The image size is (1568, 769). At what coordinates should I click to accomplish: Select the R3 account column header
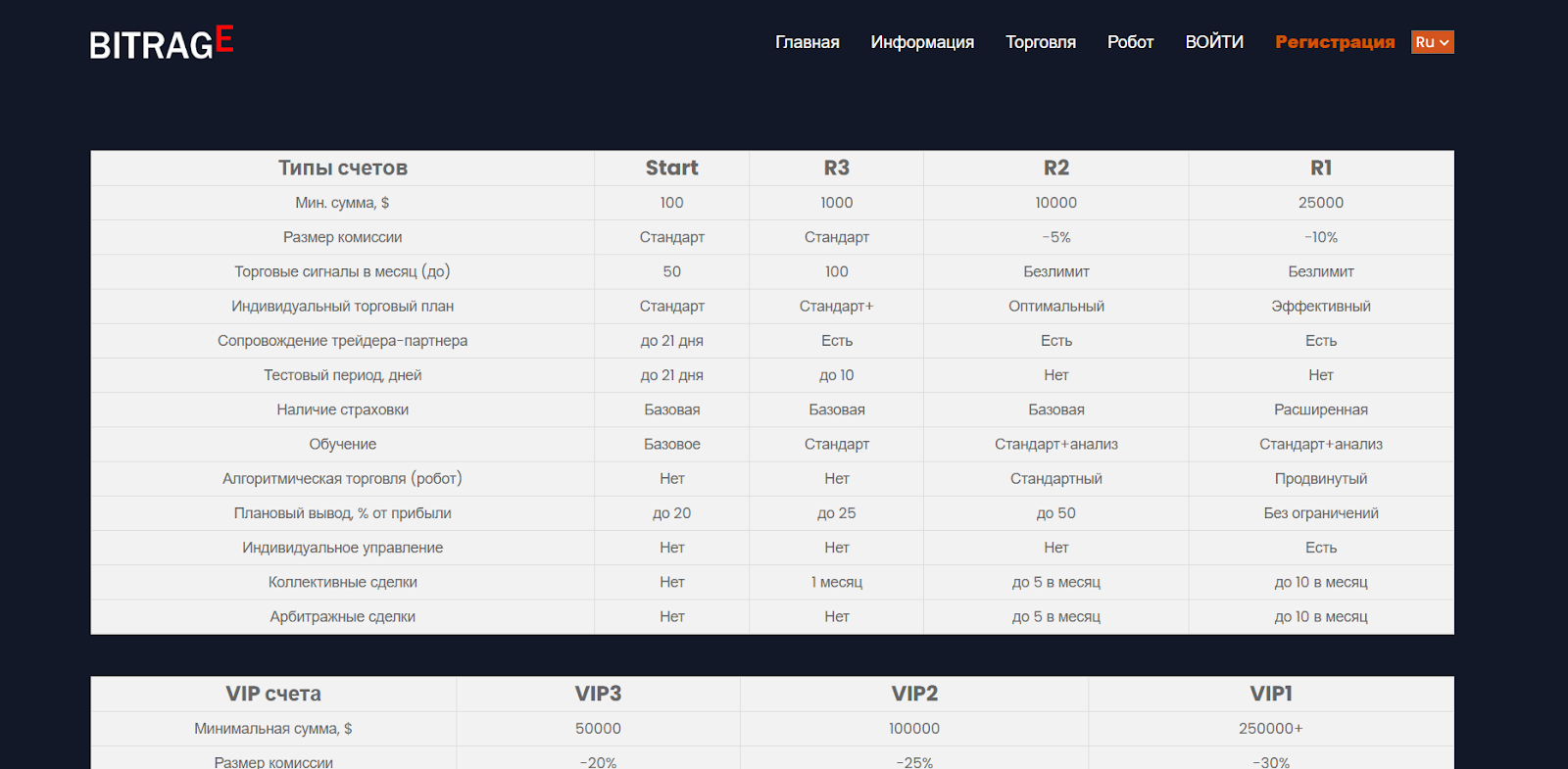pyautogui.click(x=837, y=168)
